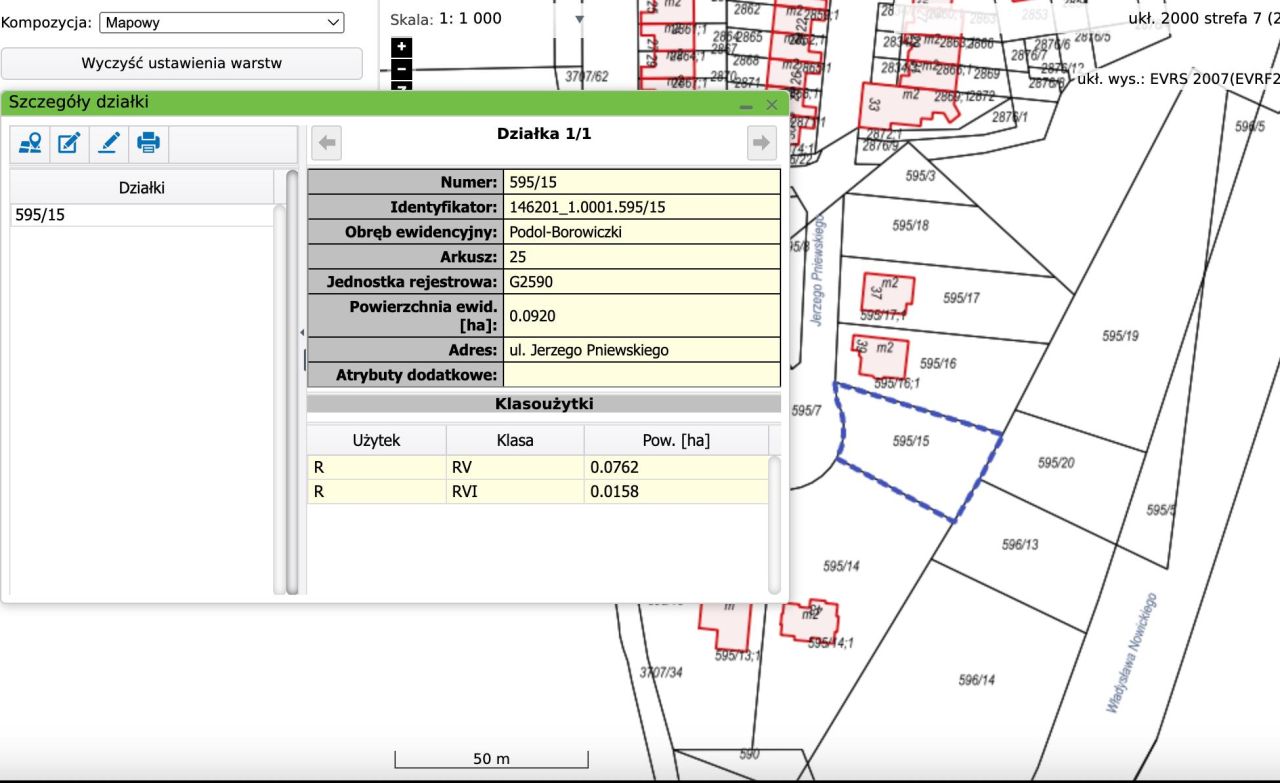Sort by Użytek column header

tap(376, 440)
